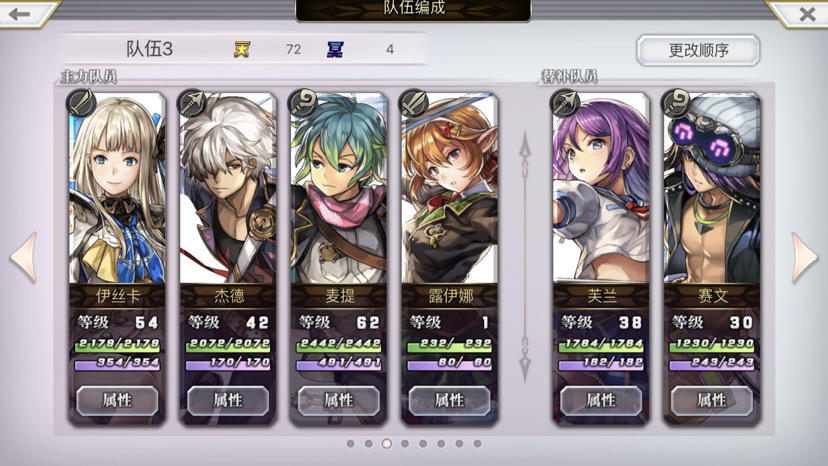The image size is (828, 466).
Task: Click the sword class icon on 伊丝卡
Action: [81, 102]
